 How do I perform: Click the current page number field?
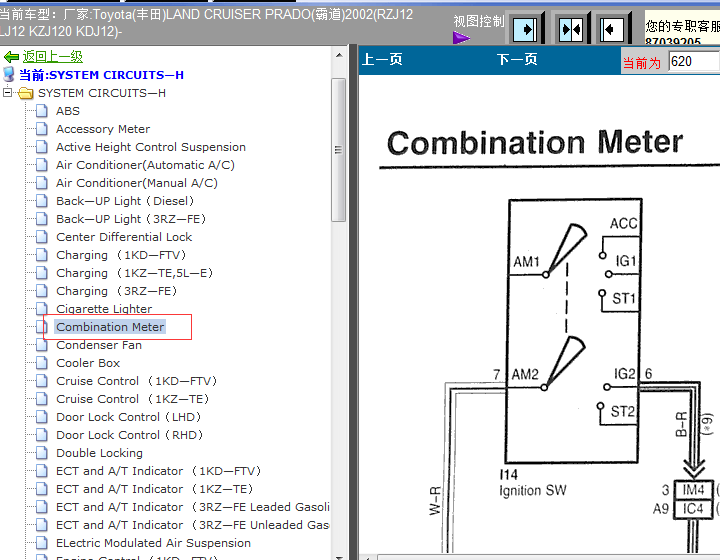point(694,61)
